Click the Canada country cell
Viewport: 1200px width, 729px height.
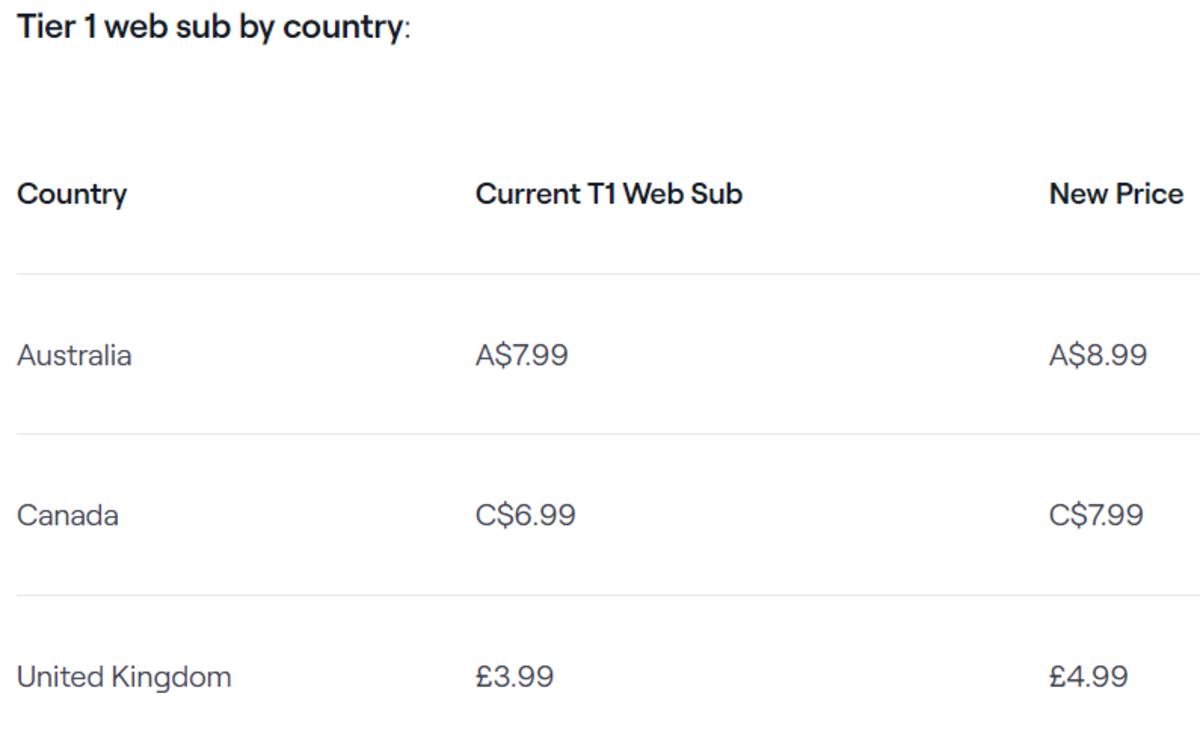point(68,516)
